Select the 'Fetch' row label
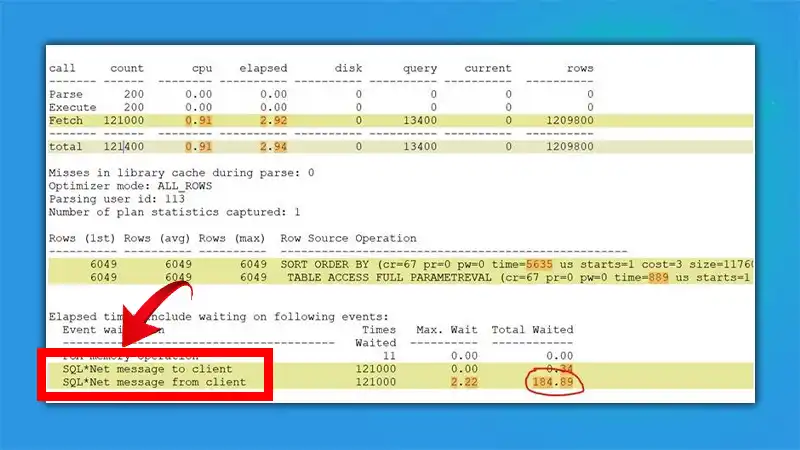 click(x=66, y=121)
